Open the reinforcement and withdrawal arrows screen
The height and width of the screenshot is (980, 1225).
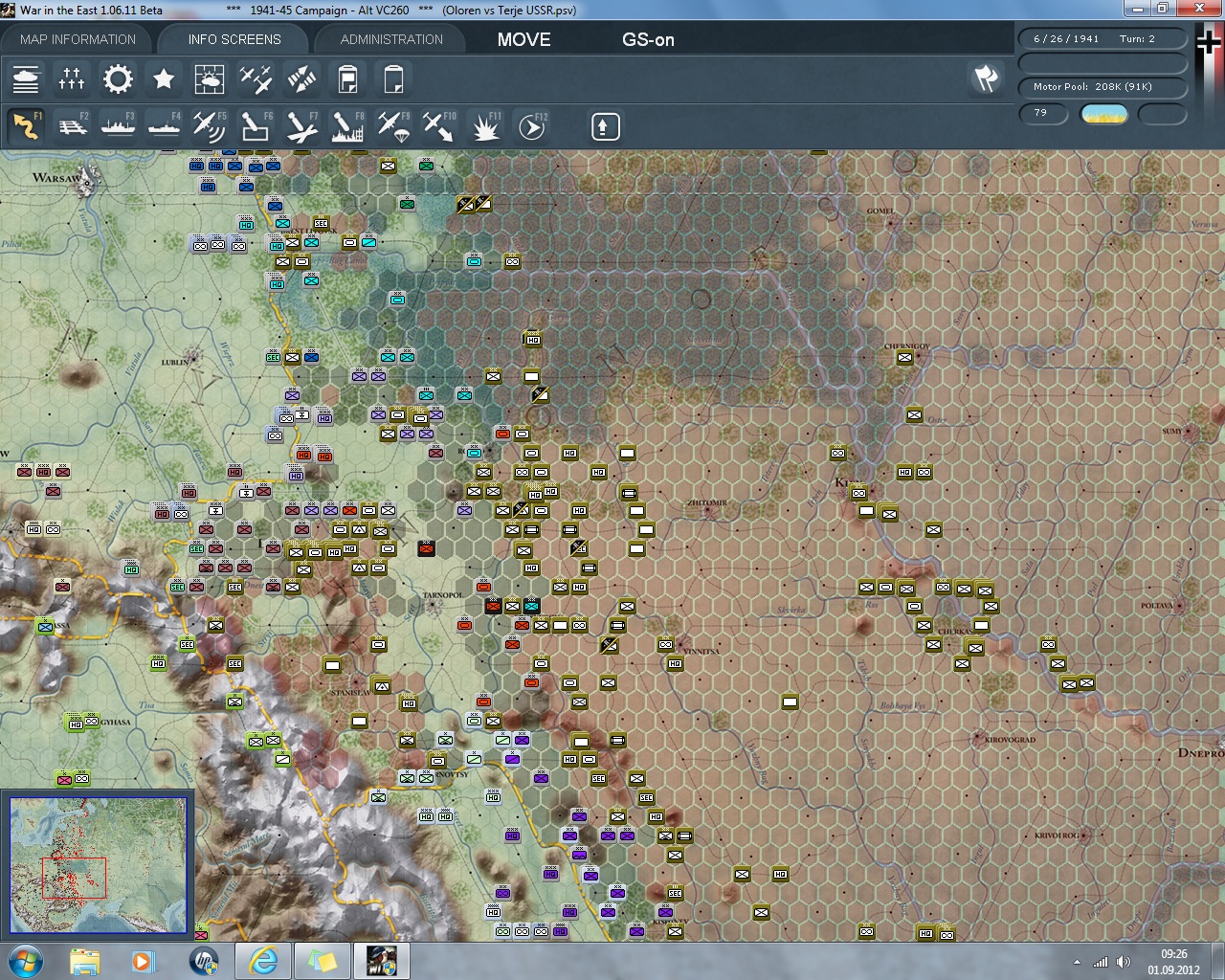tap(301, 78)
